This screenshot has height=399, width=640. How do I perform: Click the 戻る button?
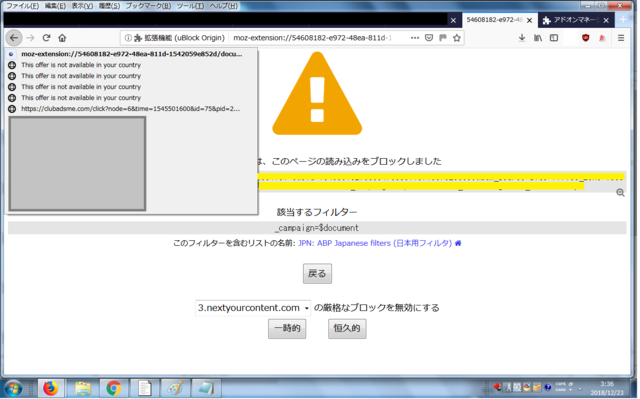click(317, 273)
